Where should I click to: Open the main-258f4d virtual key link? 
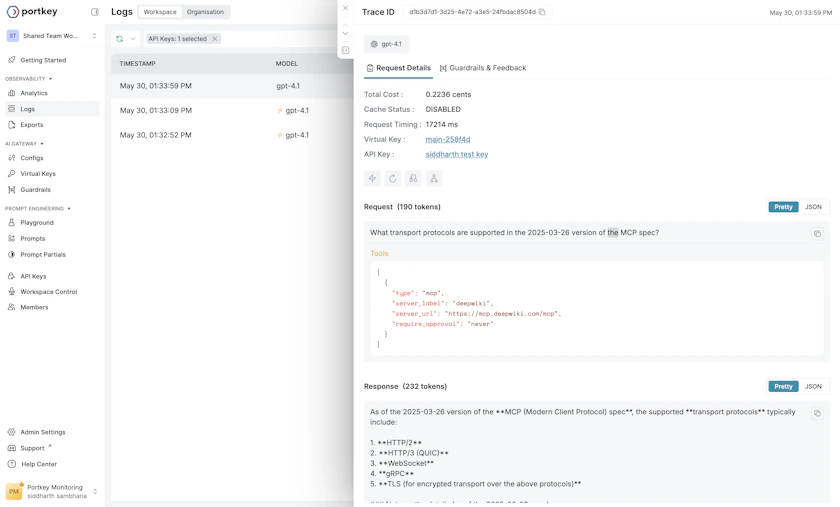point(448,139)
